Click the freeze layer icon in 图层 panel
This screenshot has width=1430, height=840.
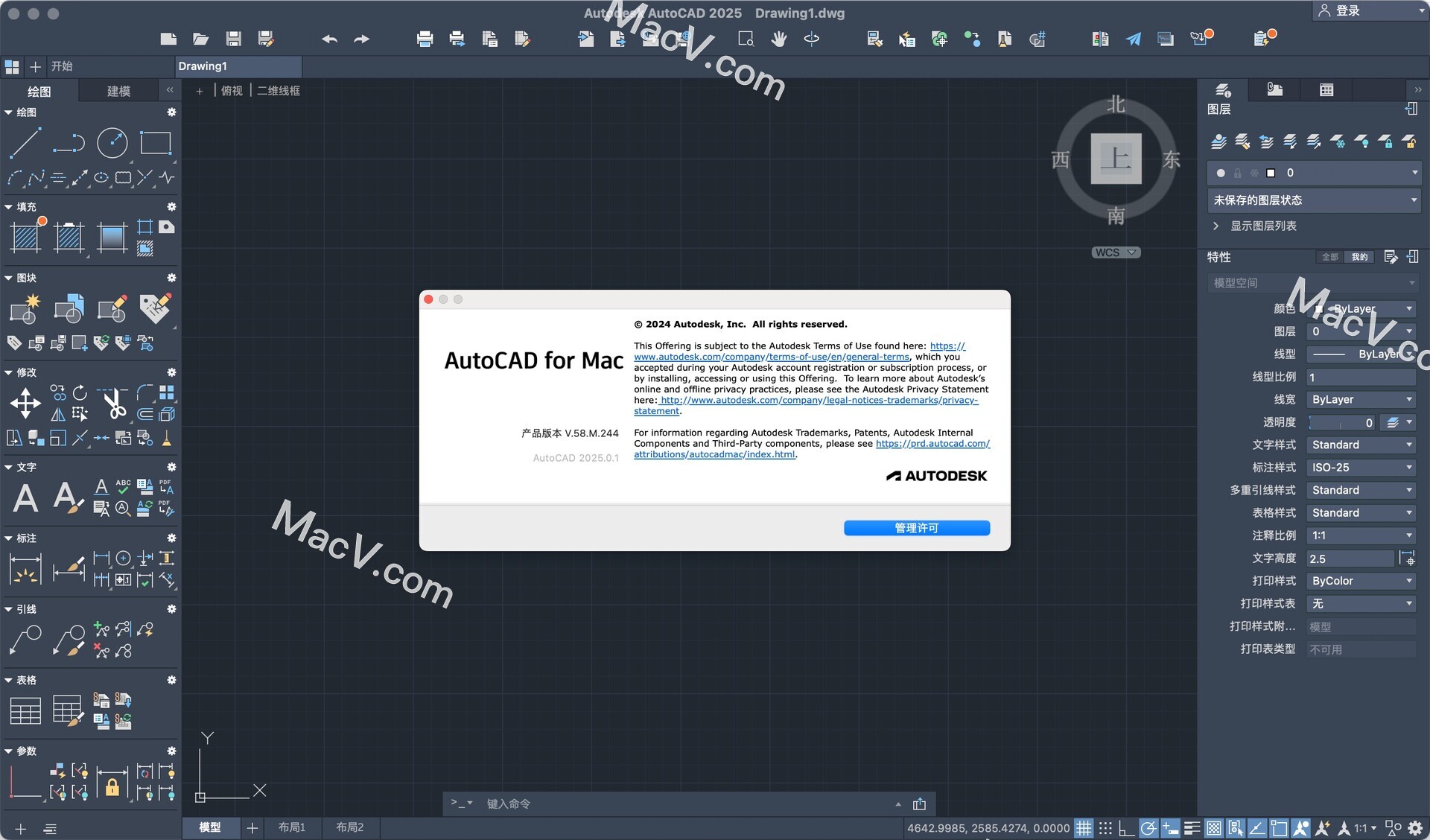(x=1338, y=142)
